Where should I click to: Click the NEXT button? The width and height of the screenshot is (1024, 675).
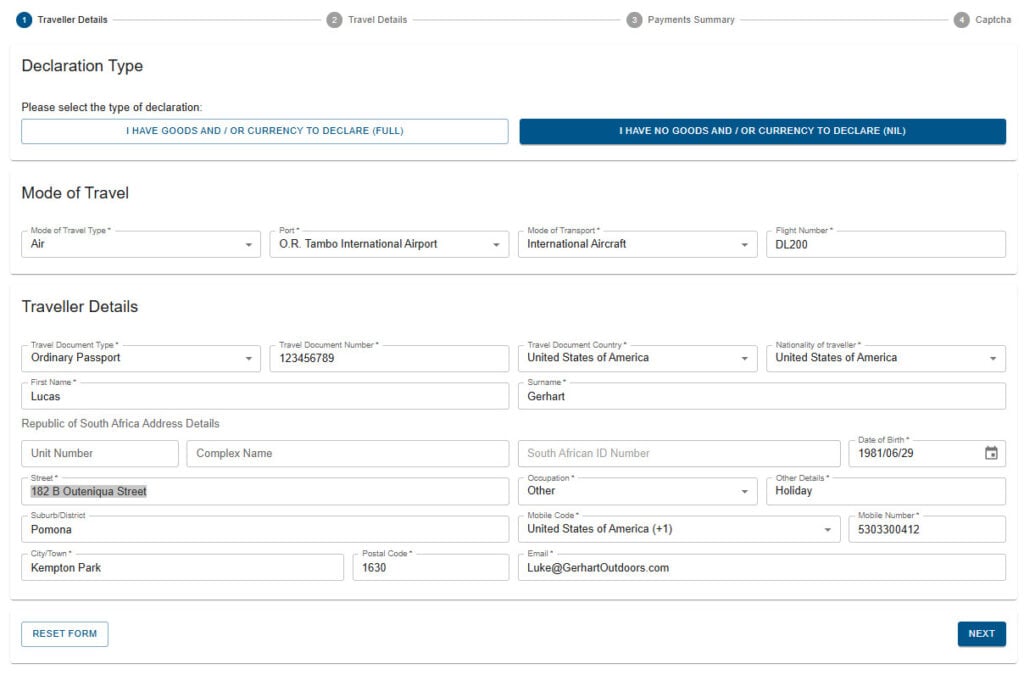click(982, 634)
